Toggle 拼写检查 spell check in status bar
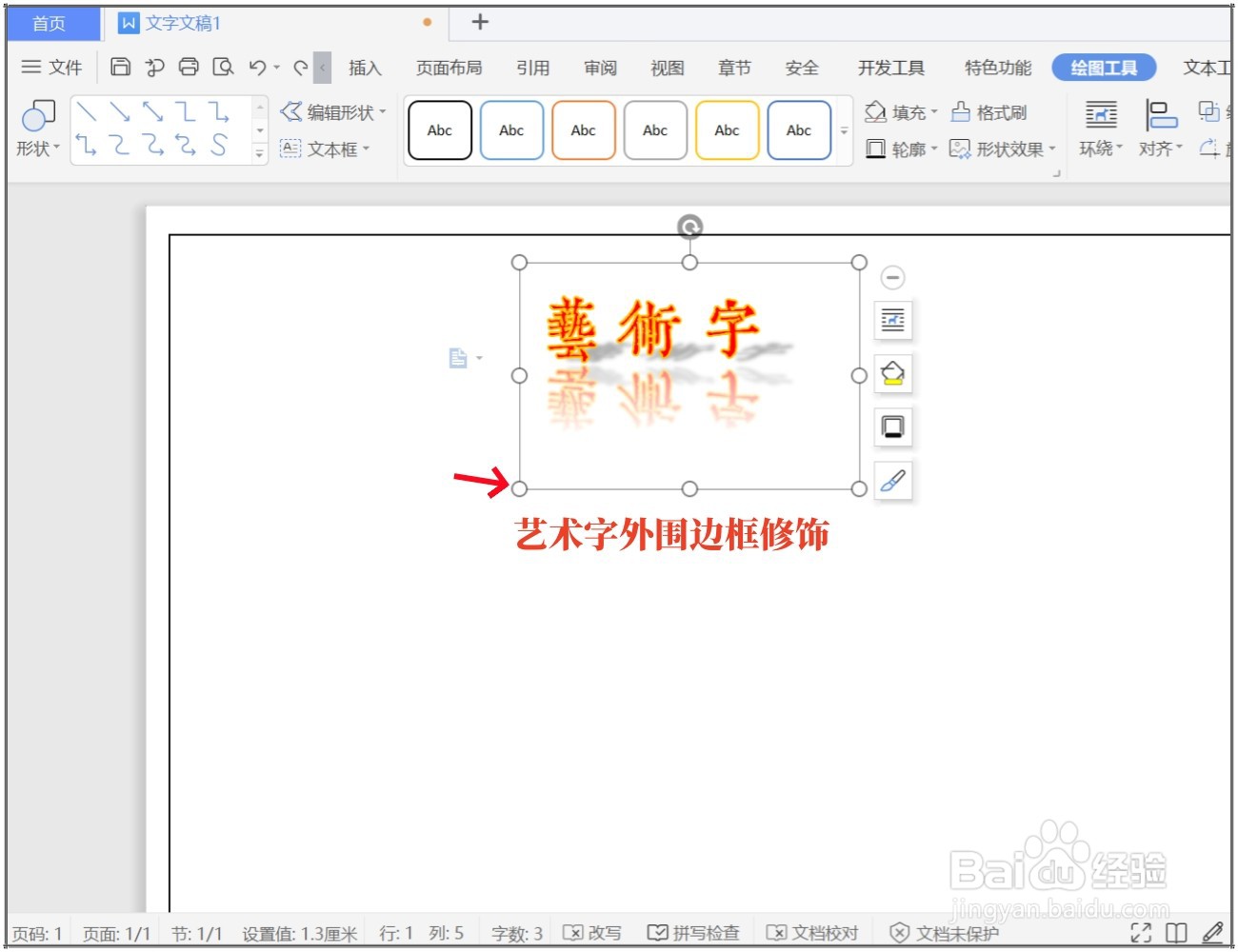Viewport: 1238px width, 952px height. pos(693,933)
